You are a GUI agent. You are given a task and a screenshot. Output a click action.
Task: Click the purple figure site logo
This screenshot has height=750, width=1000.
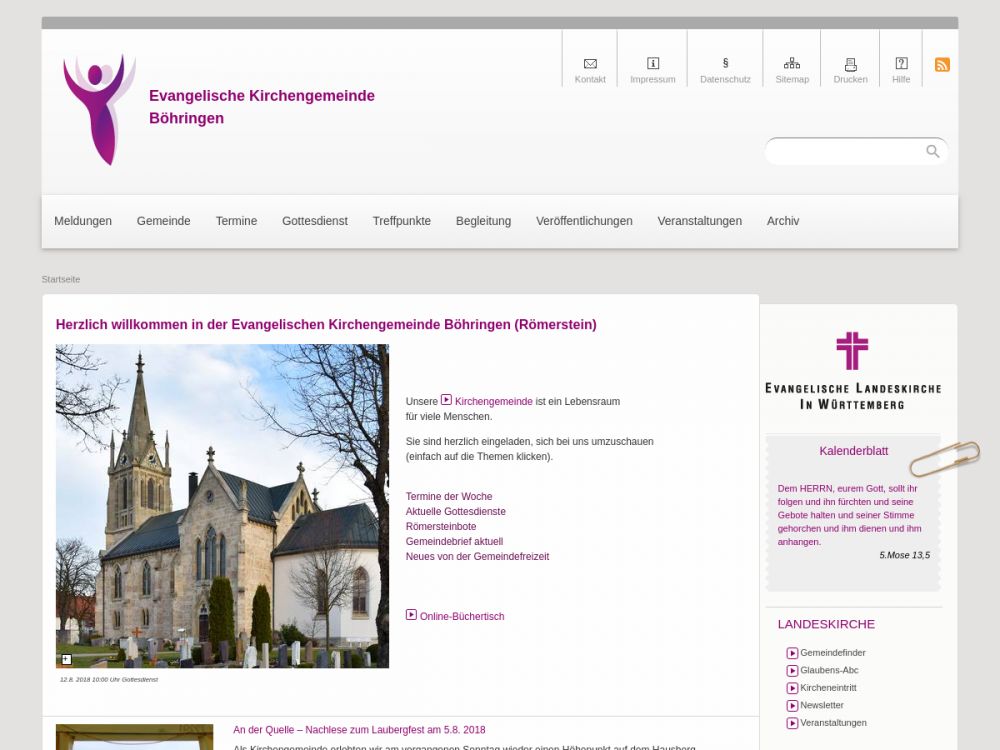(99, 108)
